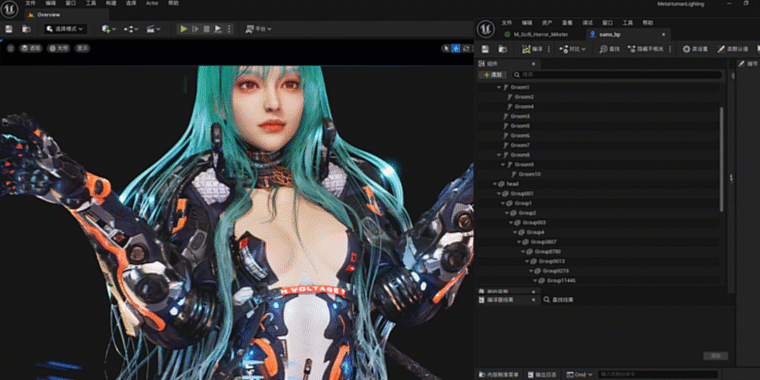
Task: Open the blueprints node-graph dropdown in main toolbar
Action: [x=130, y=29]
